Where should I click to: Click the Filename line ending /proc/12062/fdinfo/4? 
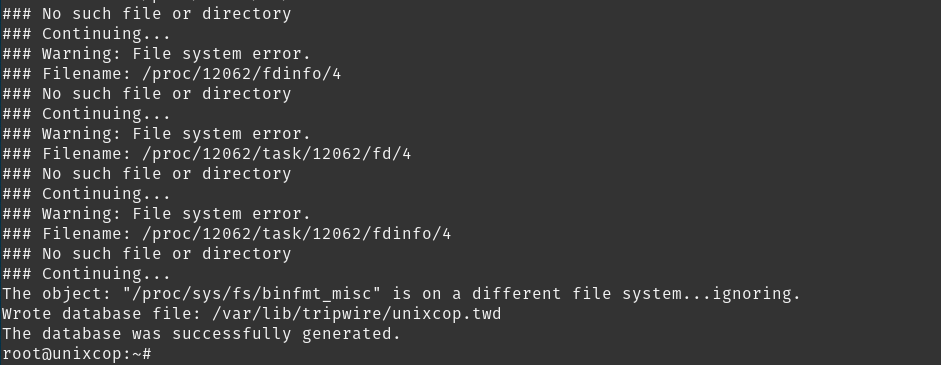[172, 74]
